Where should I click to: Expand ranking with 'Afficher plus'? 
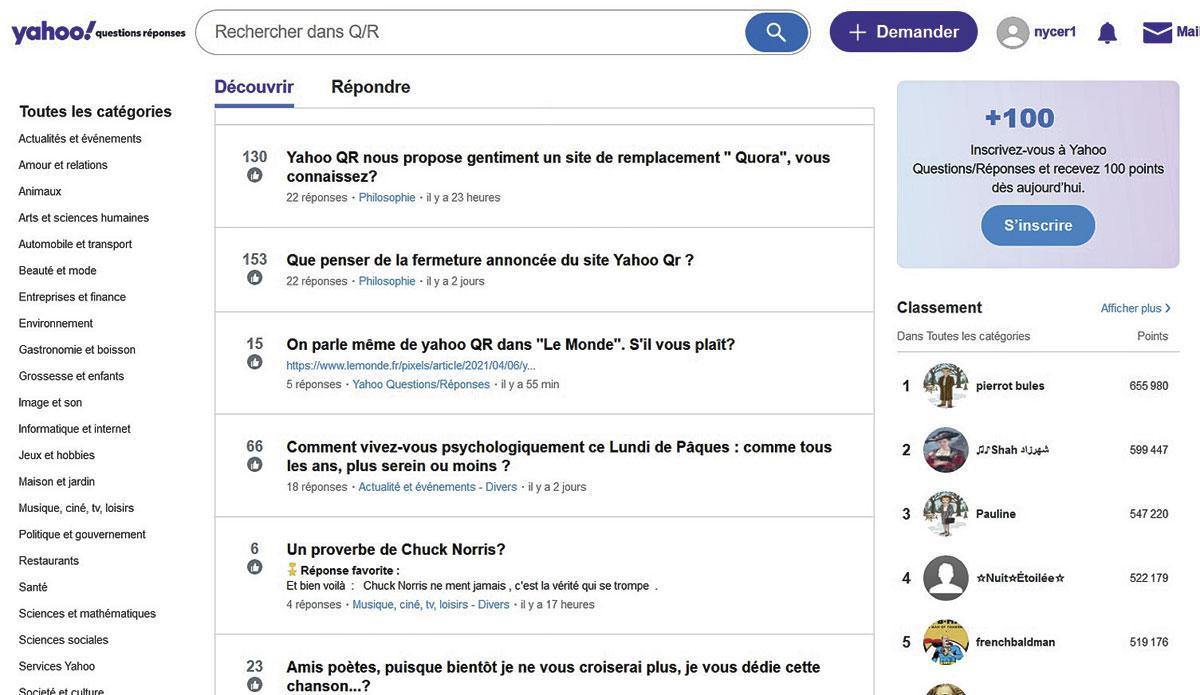pos(1136,308)
